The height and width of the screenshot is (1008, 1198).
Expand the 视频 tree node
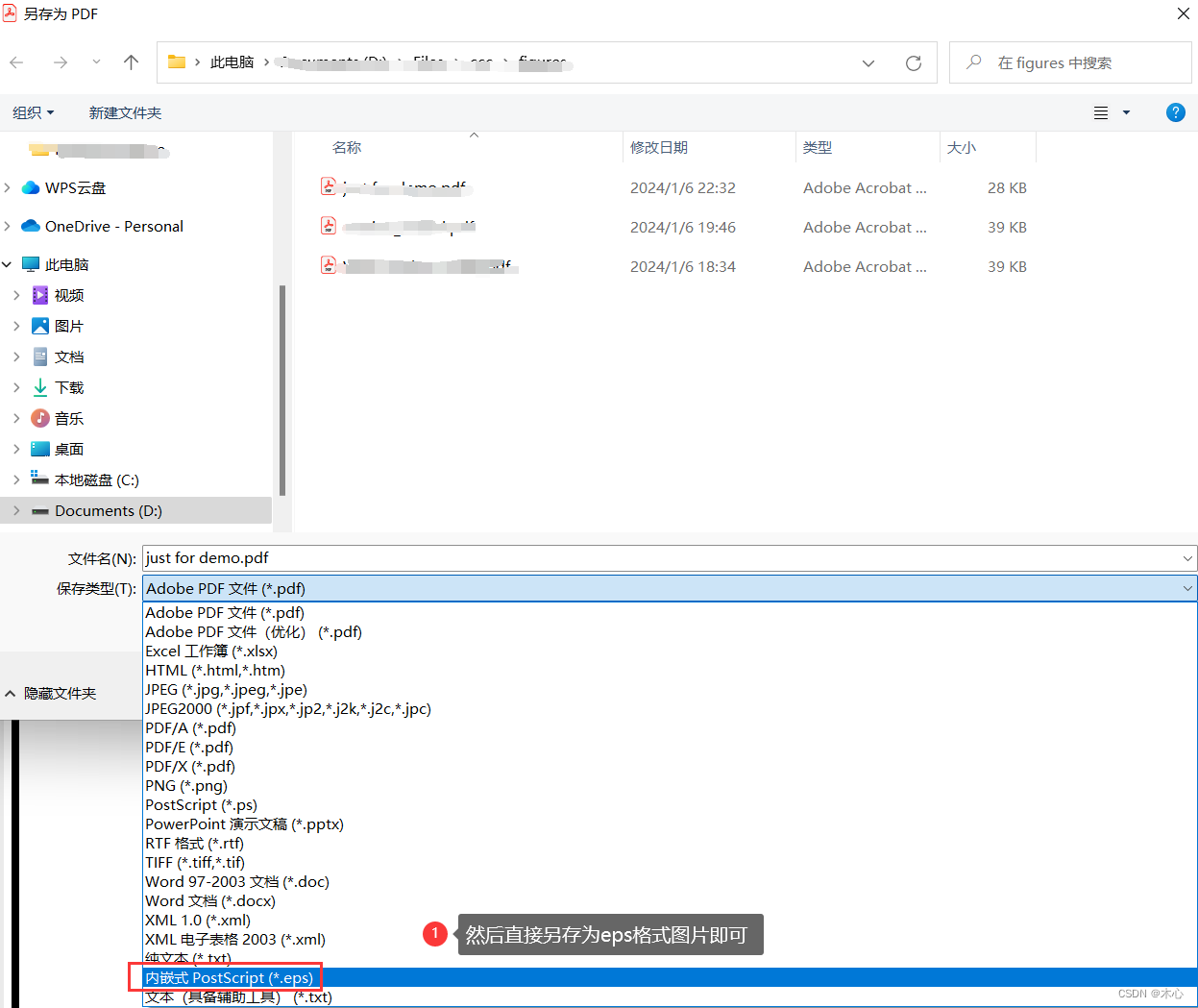tap(16, 296)
